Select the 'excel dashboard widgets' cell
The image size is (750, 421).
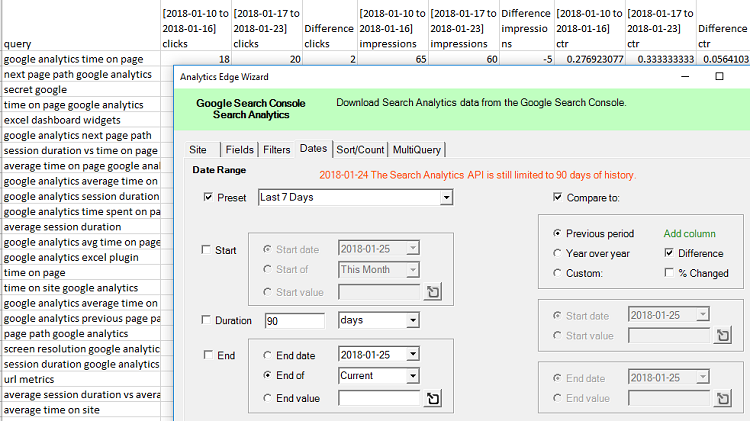coord(81,120)
